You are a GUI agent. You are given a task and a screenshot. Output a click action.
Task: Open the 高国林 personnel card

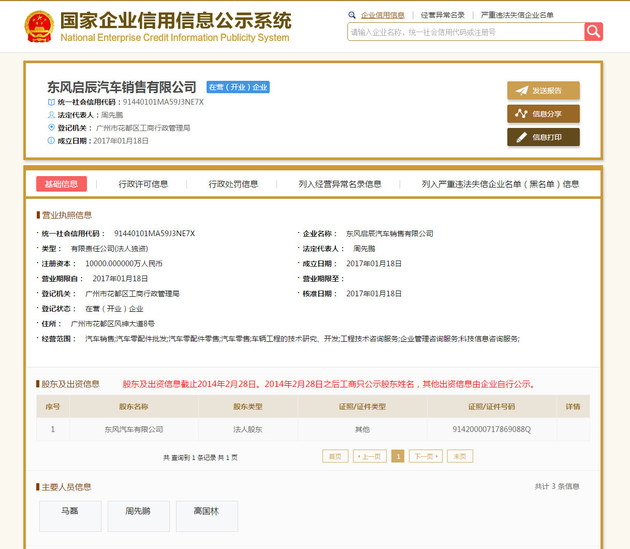207,516
